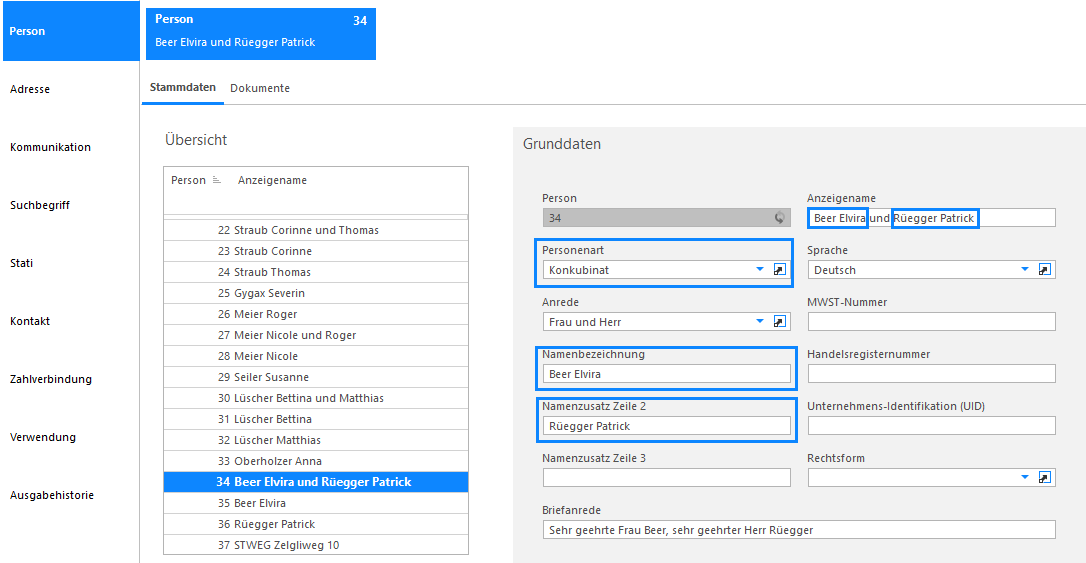Select row 23 Straub Corinne
Viewport: 1086px width, 563px height.
click(x=316, y=251)
